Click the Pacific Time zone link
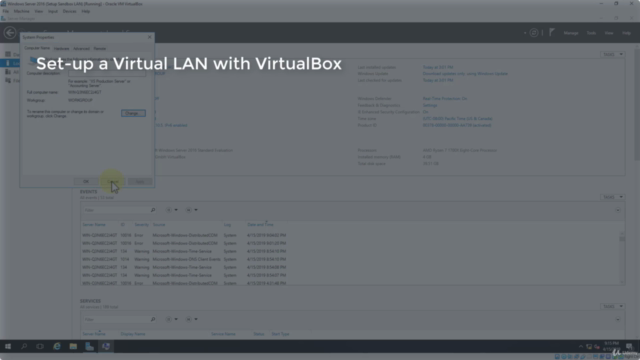This screenshot has height=360, width=640. click(x=457, y=119)
